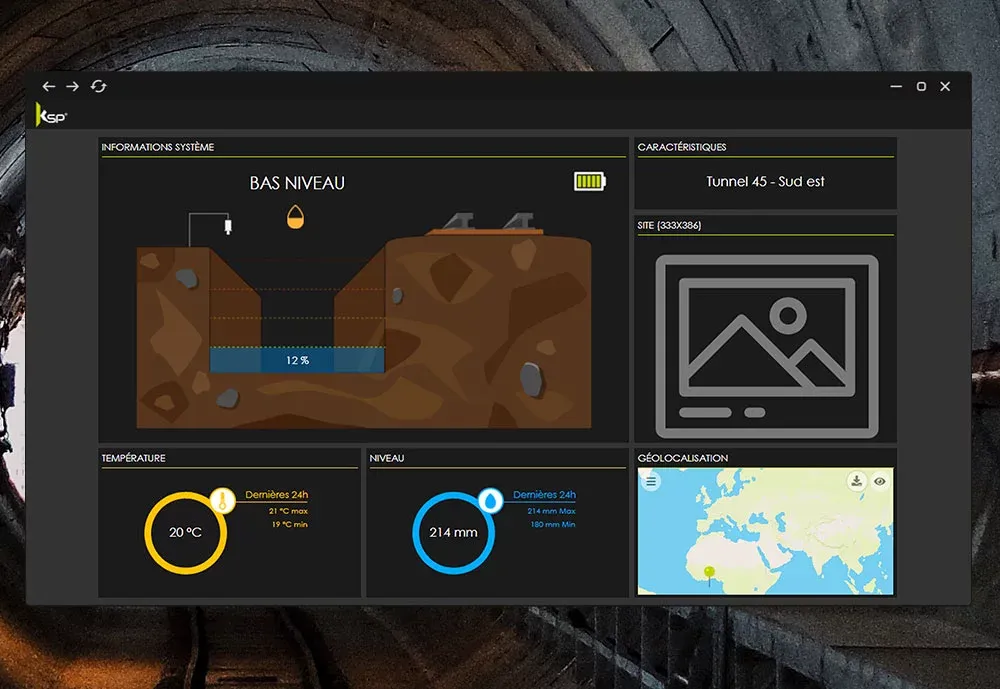1000x689 pixels.
Task: Click the 12 % water level bar
Action: coord(297,360)
